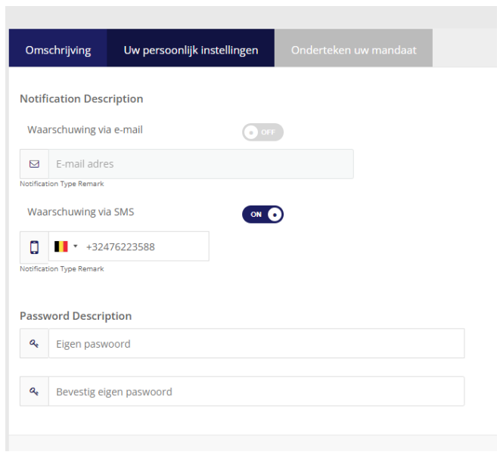This screenshot has width=500, height=455.
Task: Focus the E-mail adres input field
Action: tap(201, 164)
